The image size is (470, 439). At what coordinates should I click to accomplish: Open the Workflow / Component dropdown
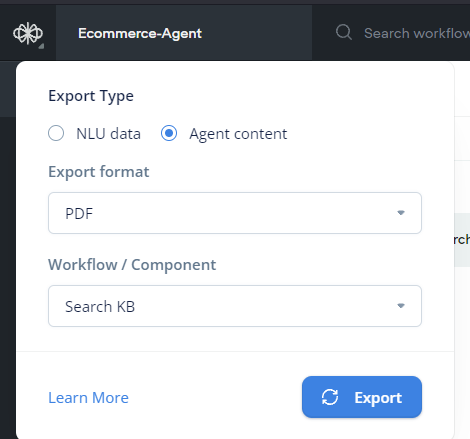235,306
